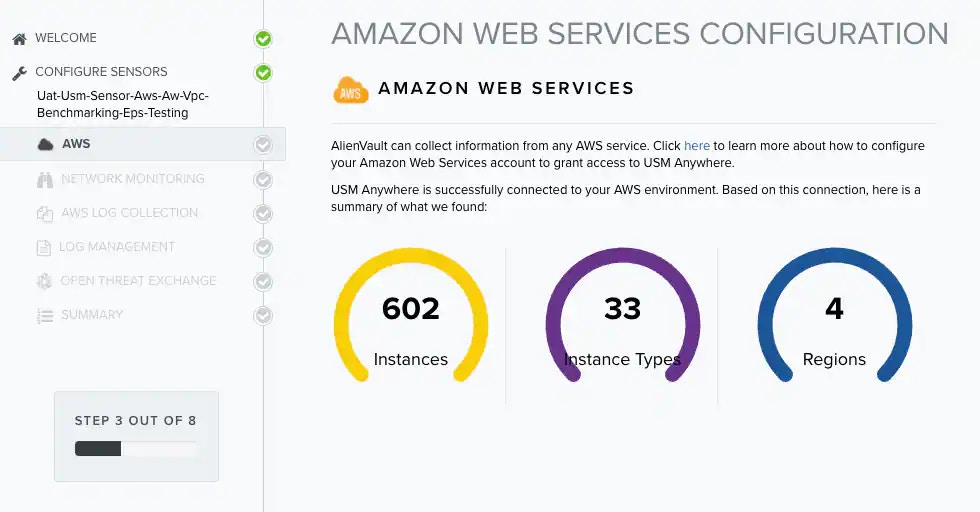Click the step 3 of 8 progress bar
This screenshot has width=980, height=512.
point(136,448)
